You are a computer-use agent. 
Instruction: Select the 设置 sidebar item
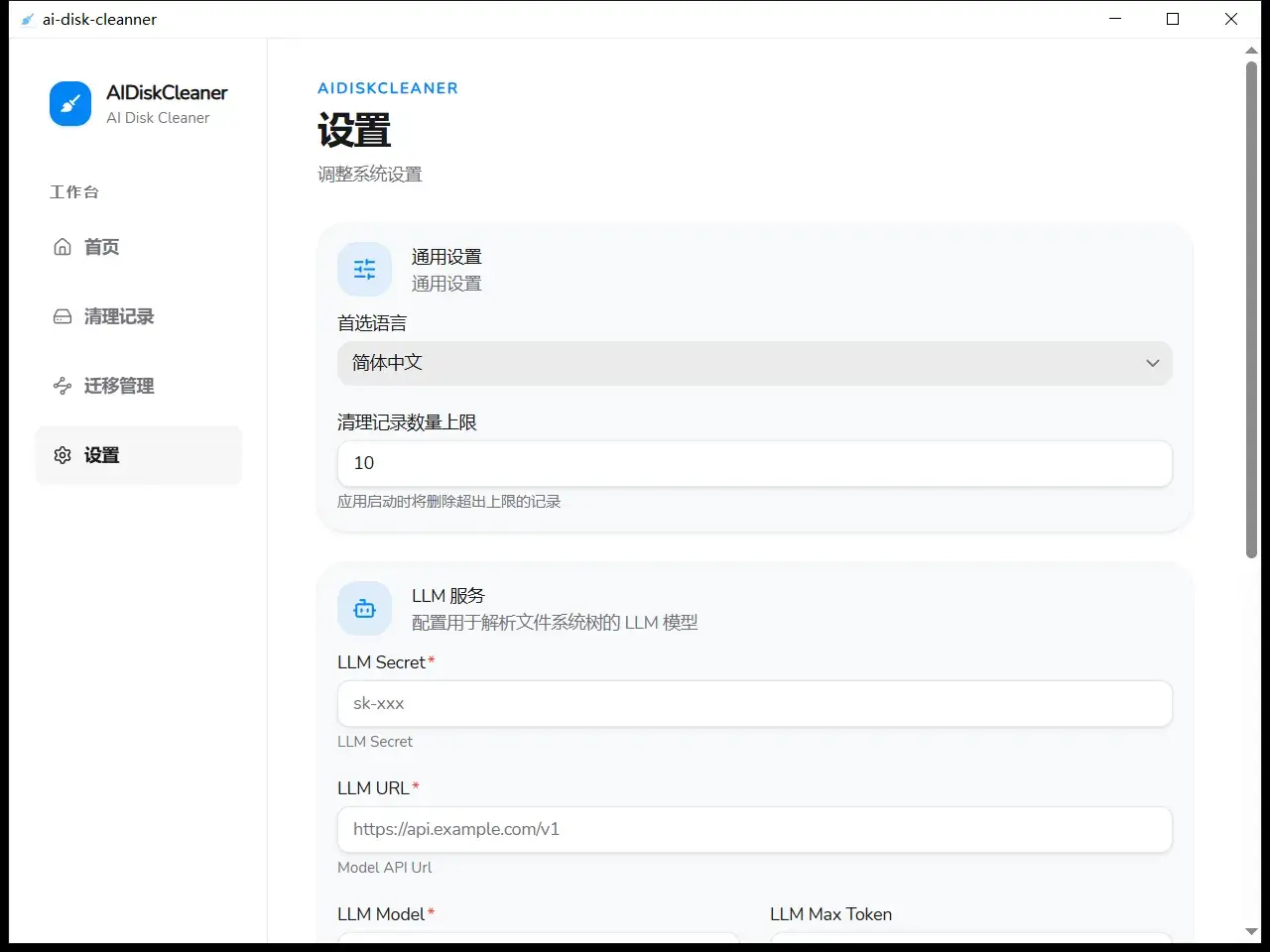pyautogui.click(x=139, y=455)
